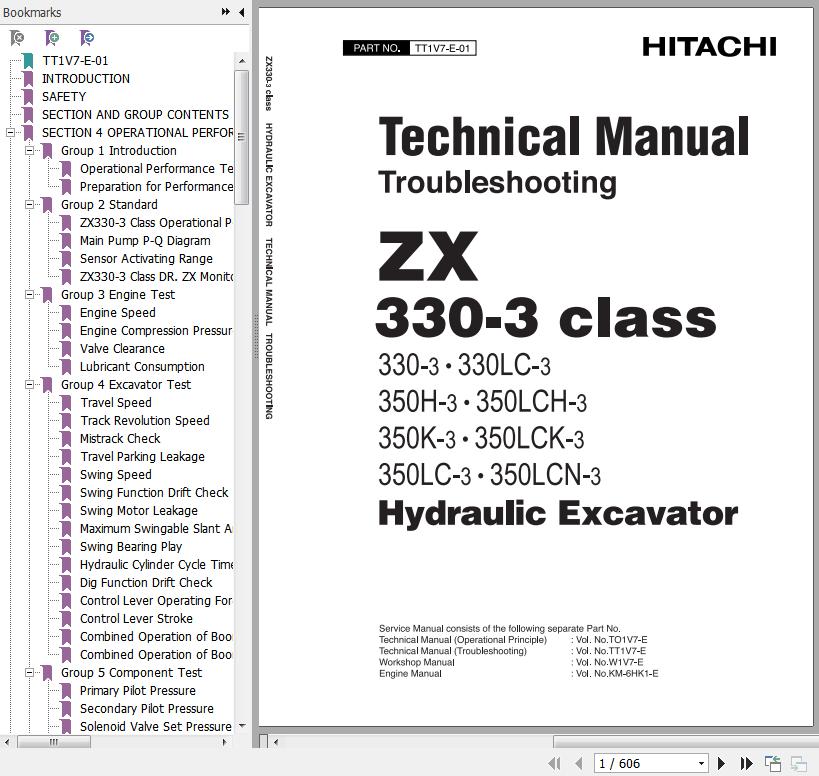Click the bookmark icon beside ZX330-3 Class Operational
The height and width of the screenshot is (776, 819).
tap(66, 223)
